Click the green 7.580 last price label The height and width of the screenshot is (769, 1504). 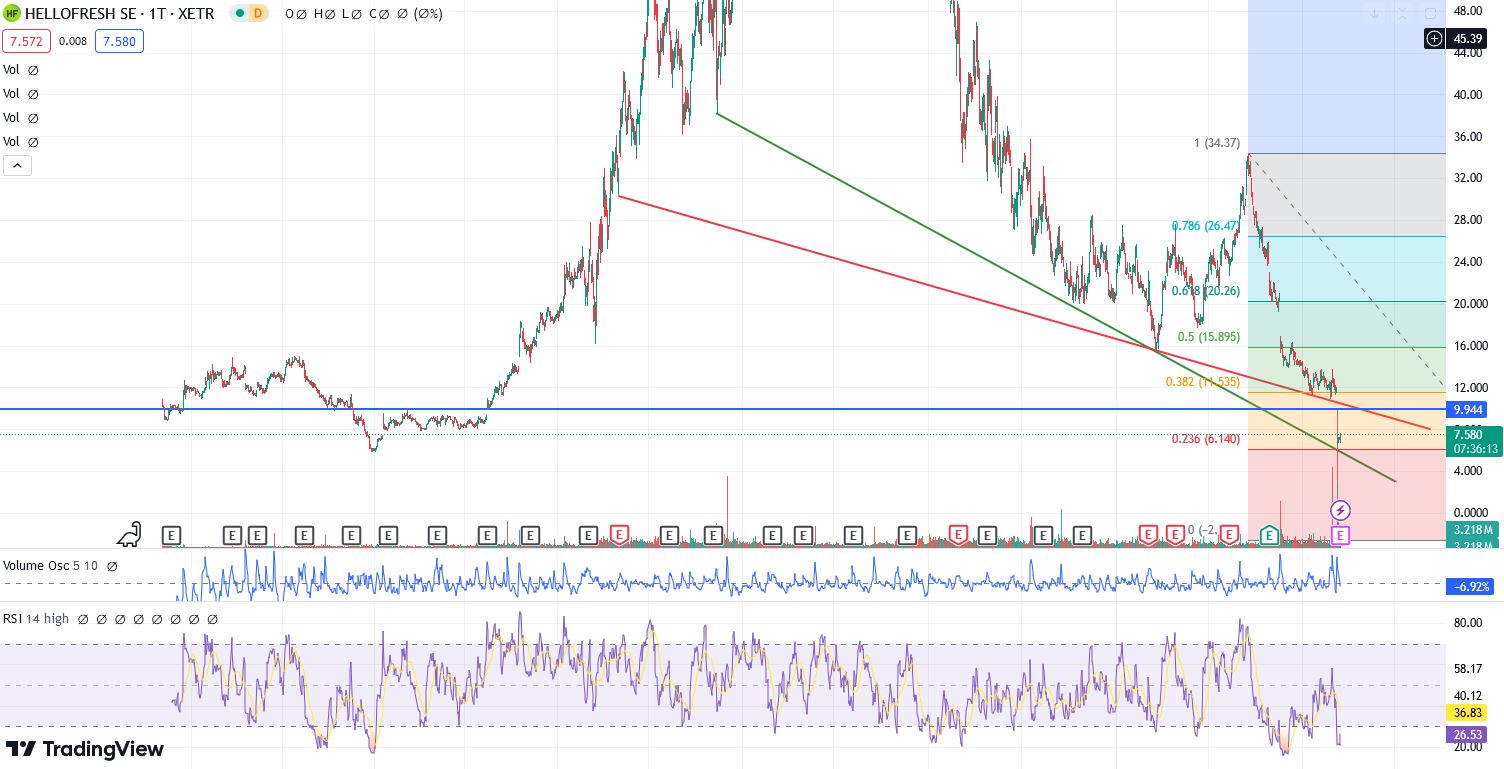(1468, 434)
